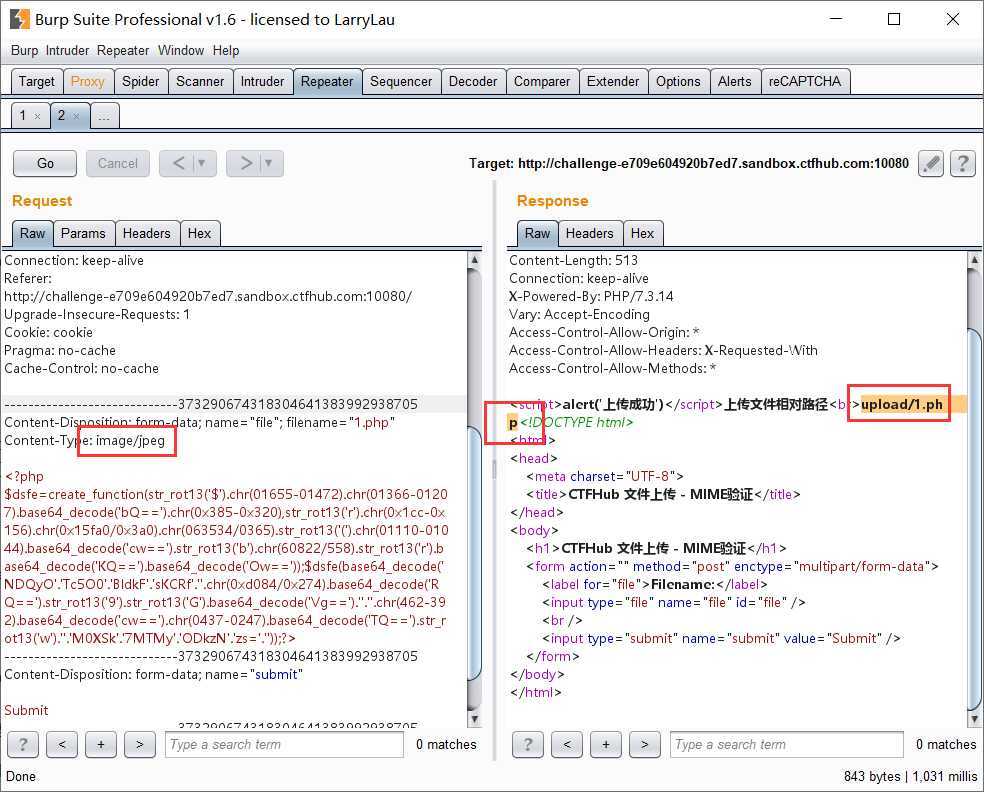984x792 pixels.
Task: Switch to the Extender tab
Action: click(613, 82)
